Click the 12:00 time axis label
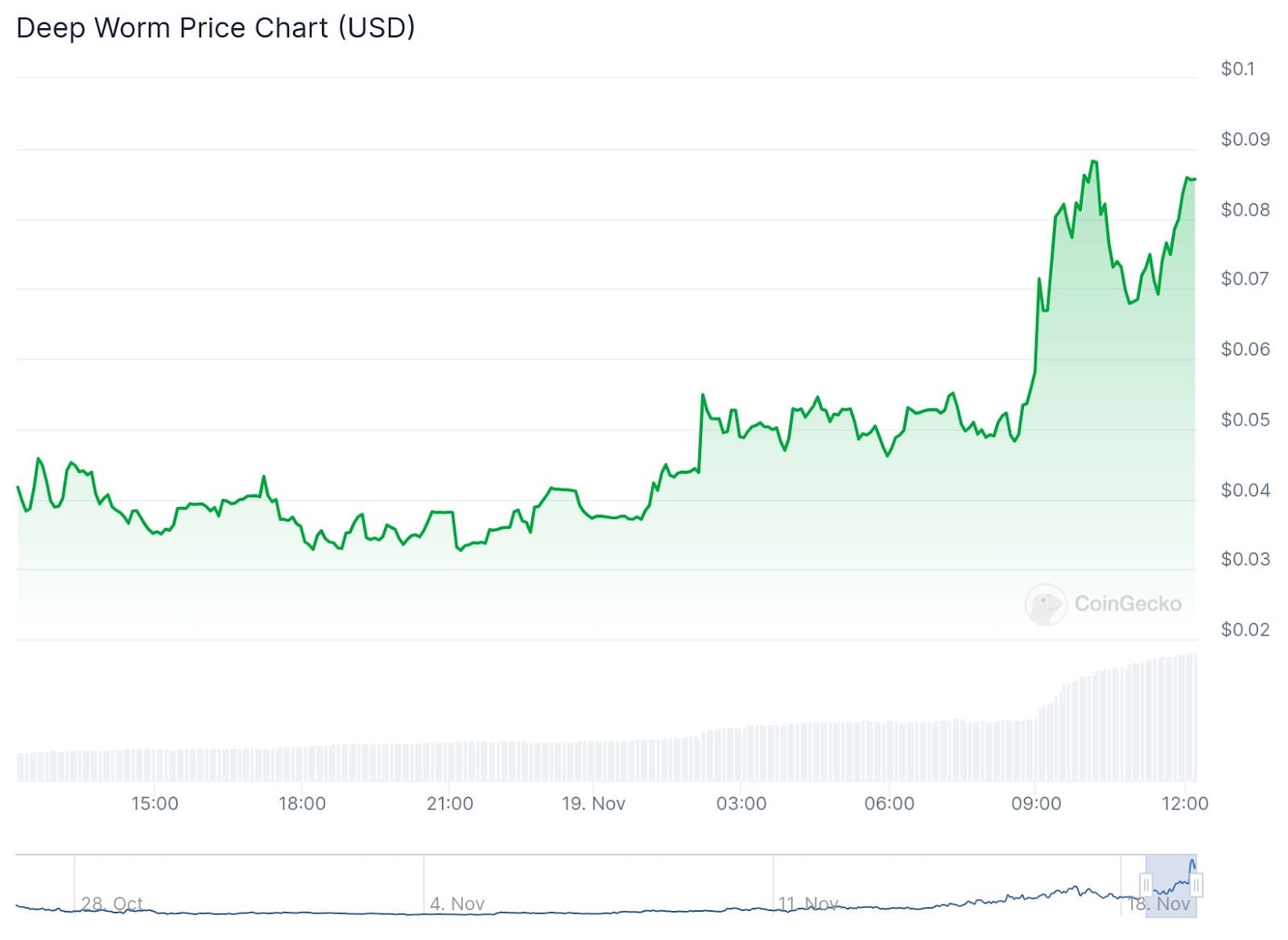Image resolution: width=1288 pixels, height=940 pixels. [x=1185, y=803]
